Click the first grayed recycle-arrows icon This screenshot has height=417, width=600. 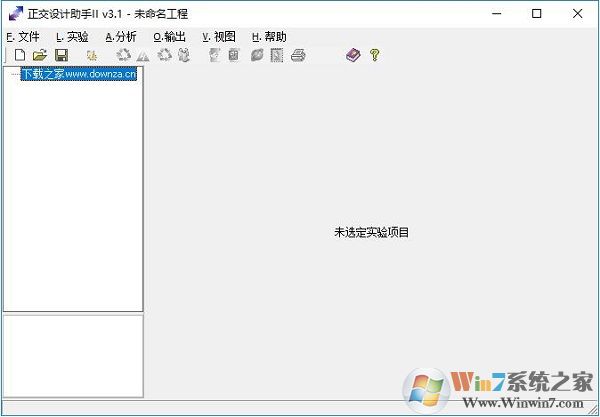point(123,55)
